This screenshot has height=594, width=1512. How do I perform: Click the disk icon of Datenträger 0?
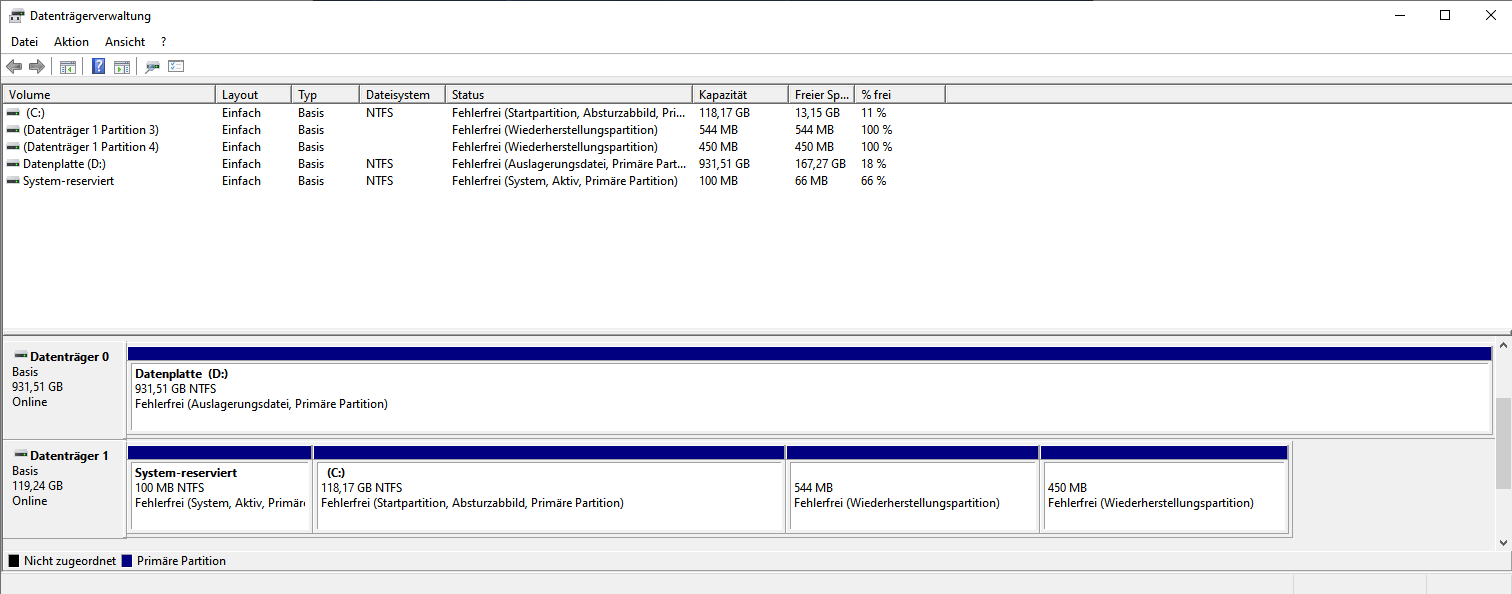[20, 356]
